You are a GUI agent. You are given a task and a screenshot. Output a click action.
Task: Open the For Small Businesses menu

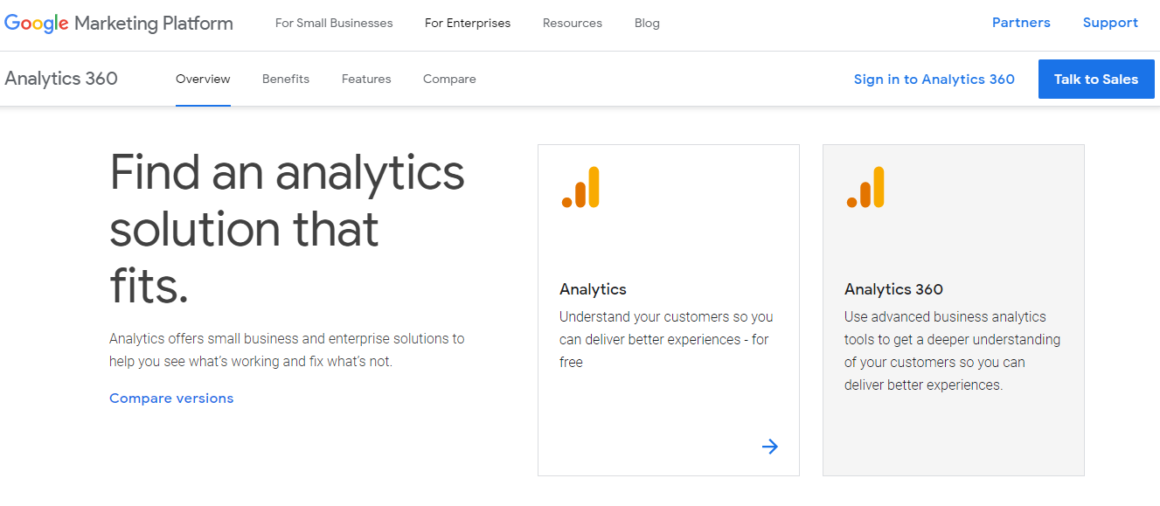tap(334, 23)
